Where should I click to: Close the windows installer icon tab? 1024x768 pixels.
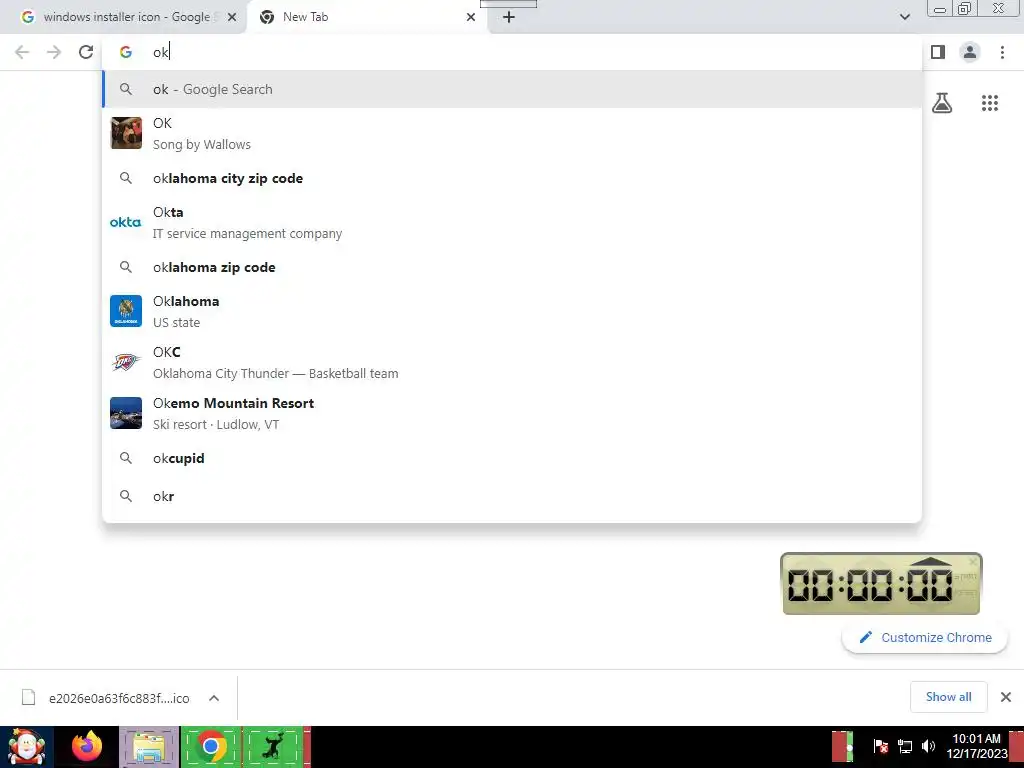[232, 17]
